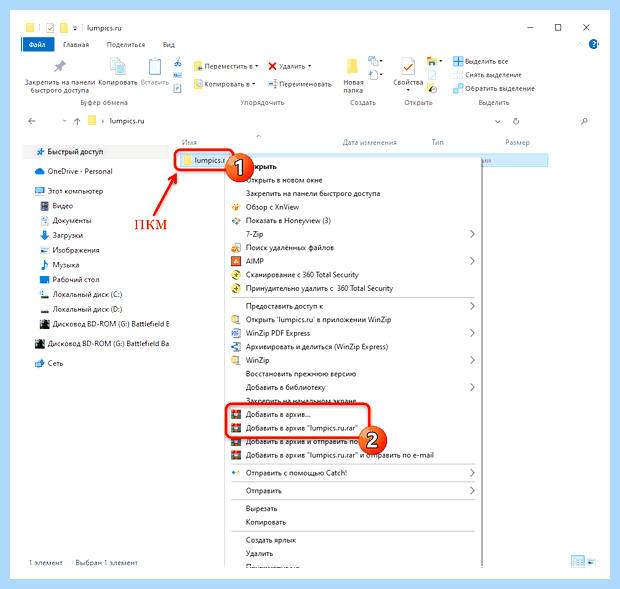The height and width of the screenshot is (589, 620).
Task: Sort by the Date modified column header
Action: 369,142
